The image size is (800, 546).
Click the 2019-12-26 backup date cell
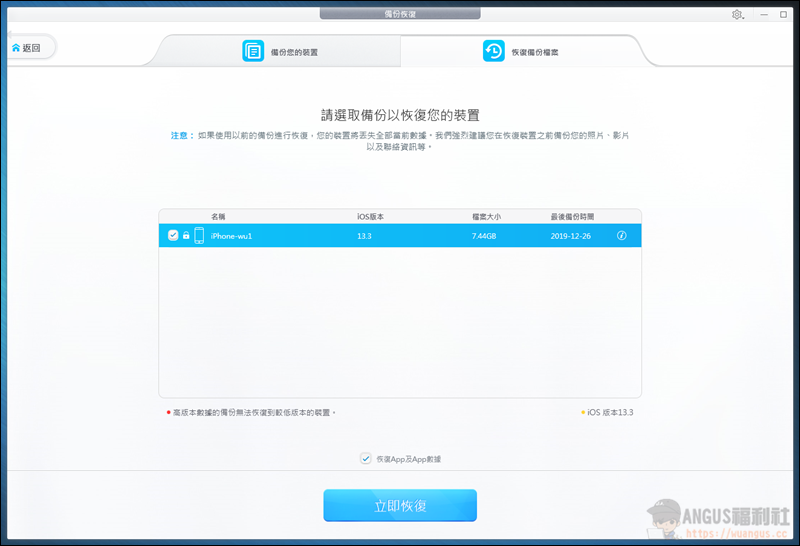572,235
